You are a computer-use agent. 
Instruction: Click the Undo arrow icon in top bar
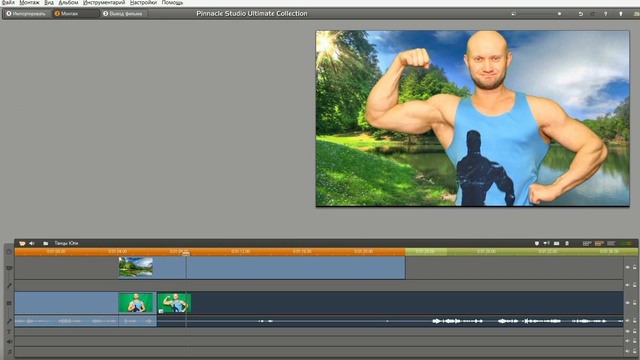coord(580,14)
